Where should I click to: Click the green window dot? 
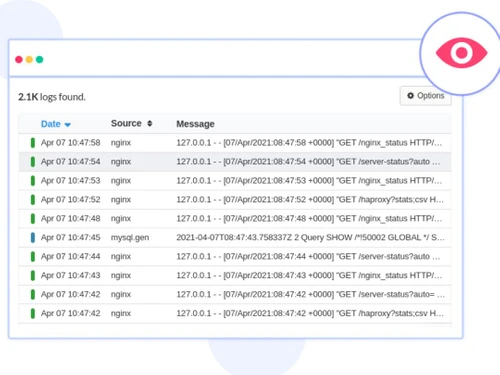40,59
